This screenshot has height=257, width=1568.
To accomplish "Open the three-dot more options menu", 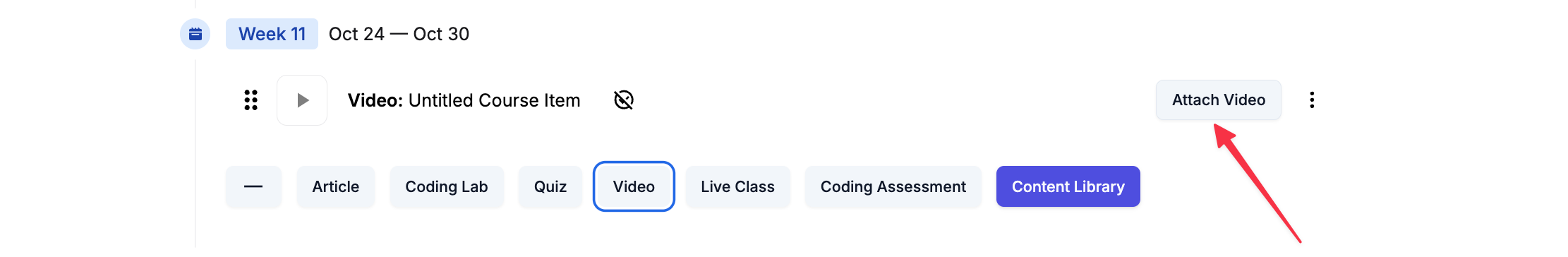I will [x=1312, y=100].
